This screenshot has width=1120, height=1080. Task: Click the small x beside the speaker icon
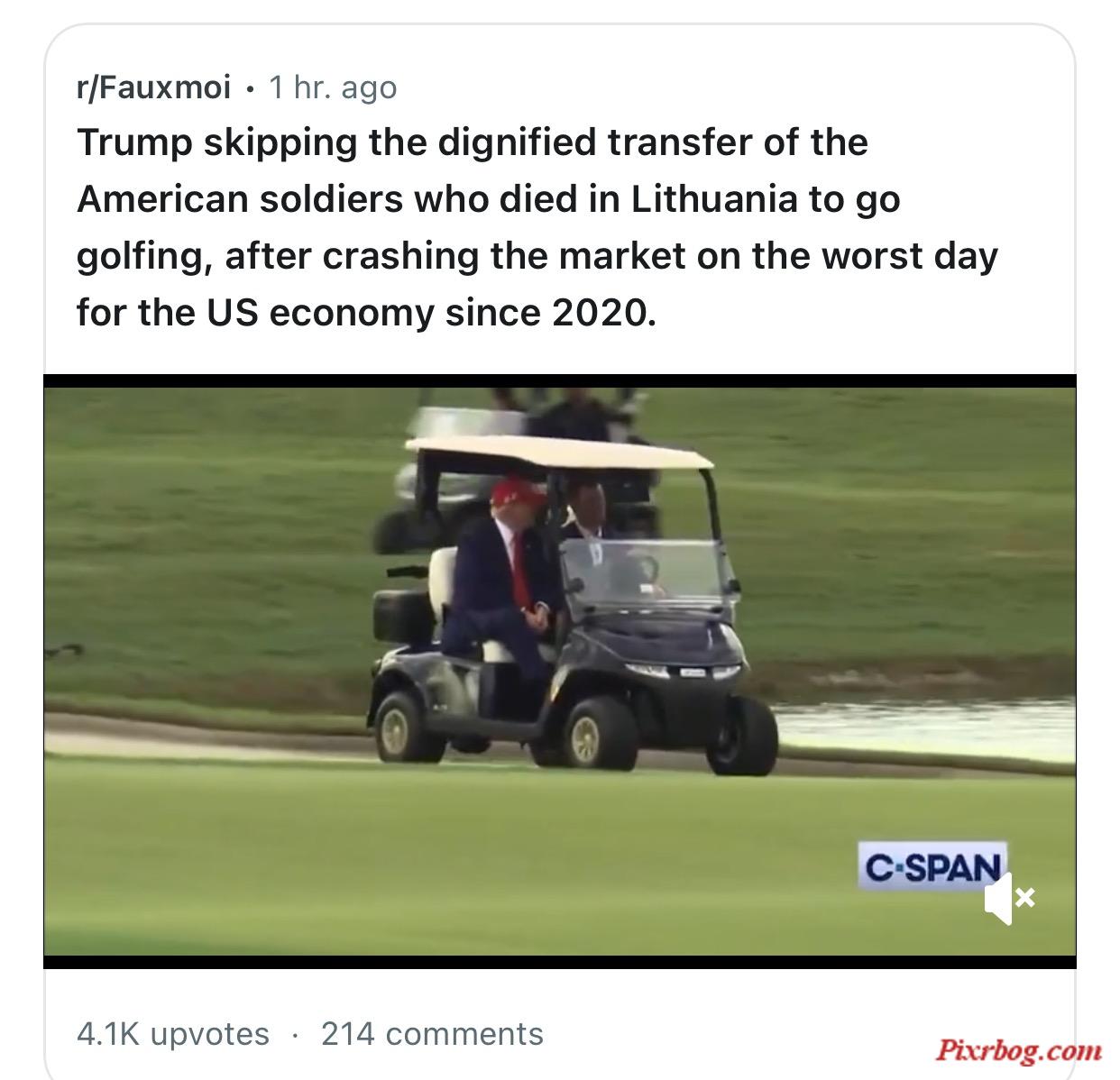[x=1026, y=898]
